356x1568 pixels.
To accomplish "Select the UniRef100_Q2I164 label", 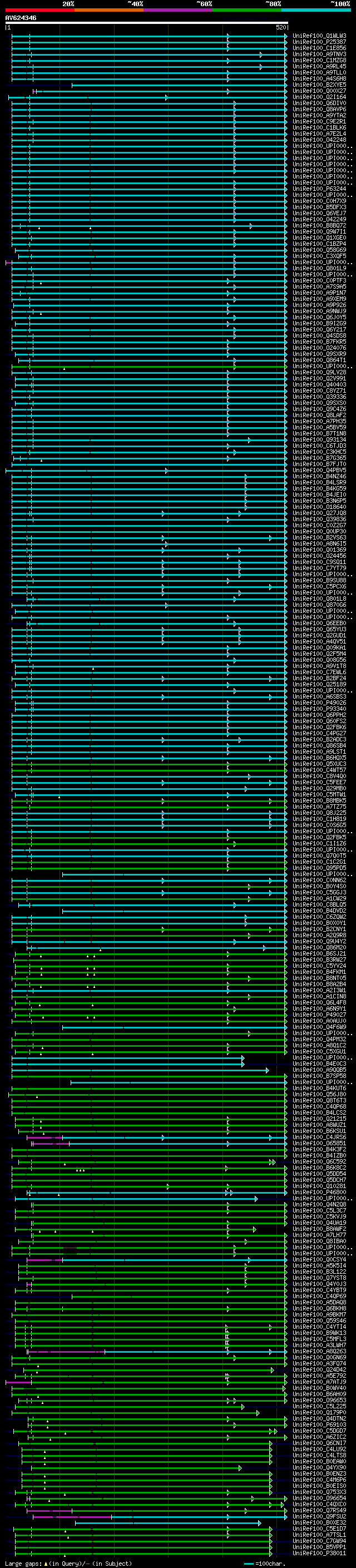I will click(319, 97).
